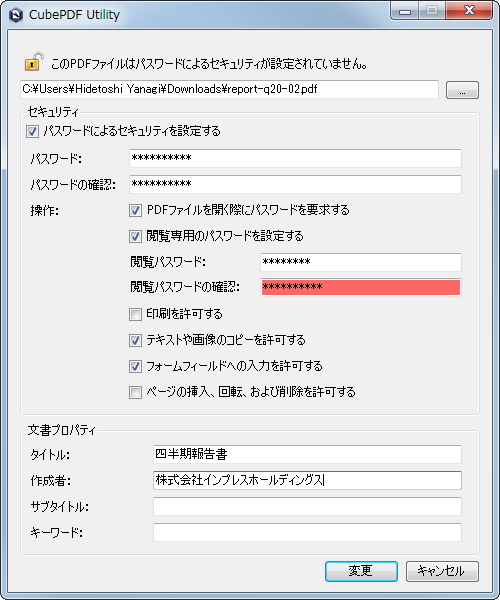Toggle フォームフィールドへの入力を許可する checkbox
The width and height of the screenshot is (500, 600).
[135, 367]
